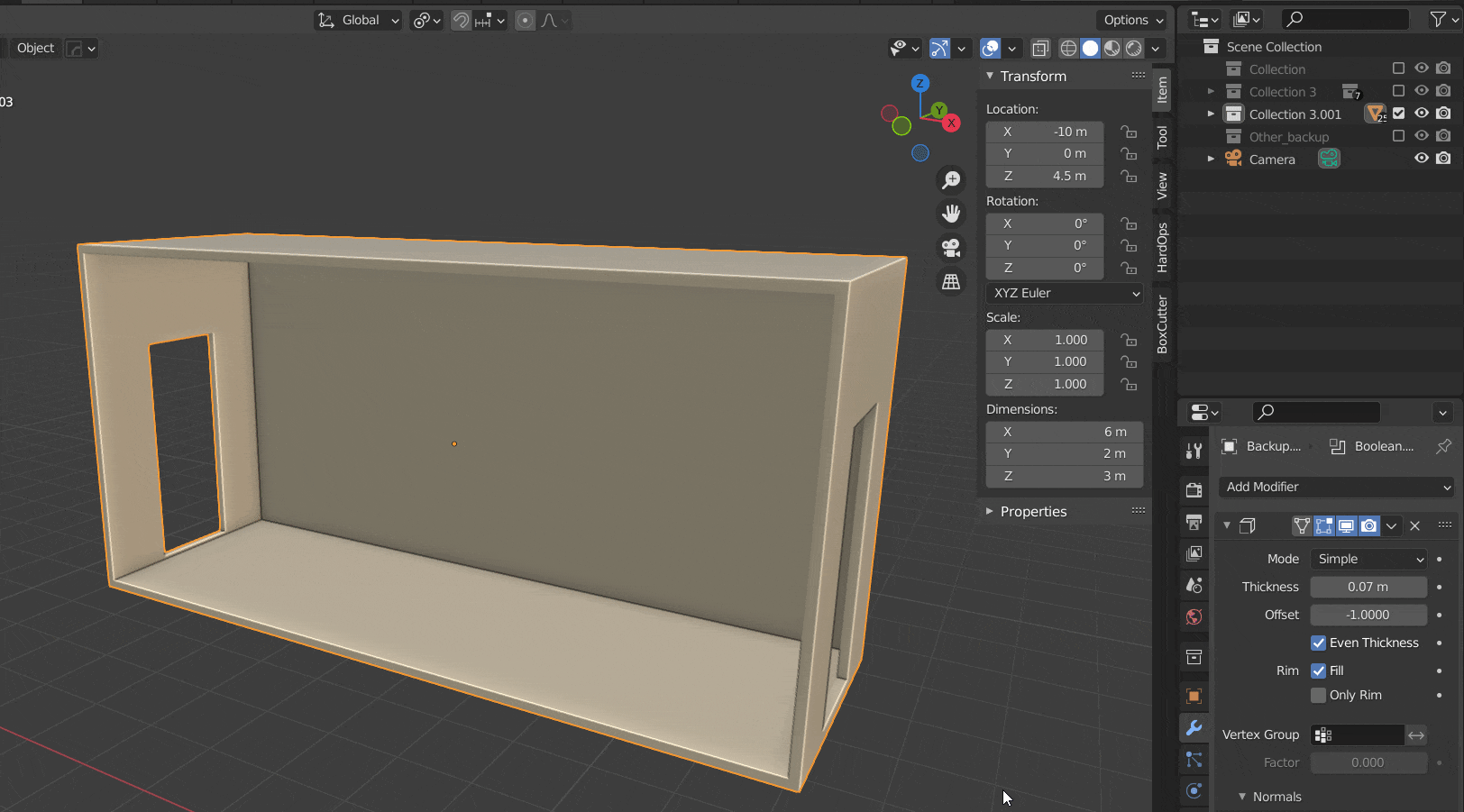This screenshot has width=1464, height=812.
Task: Toggle X-Ray view in the viewport
Action: pos(1040,49)
